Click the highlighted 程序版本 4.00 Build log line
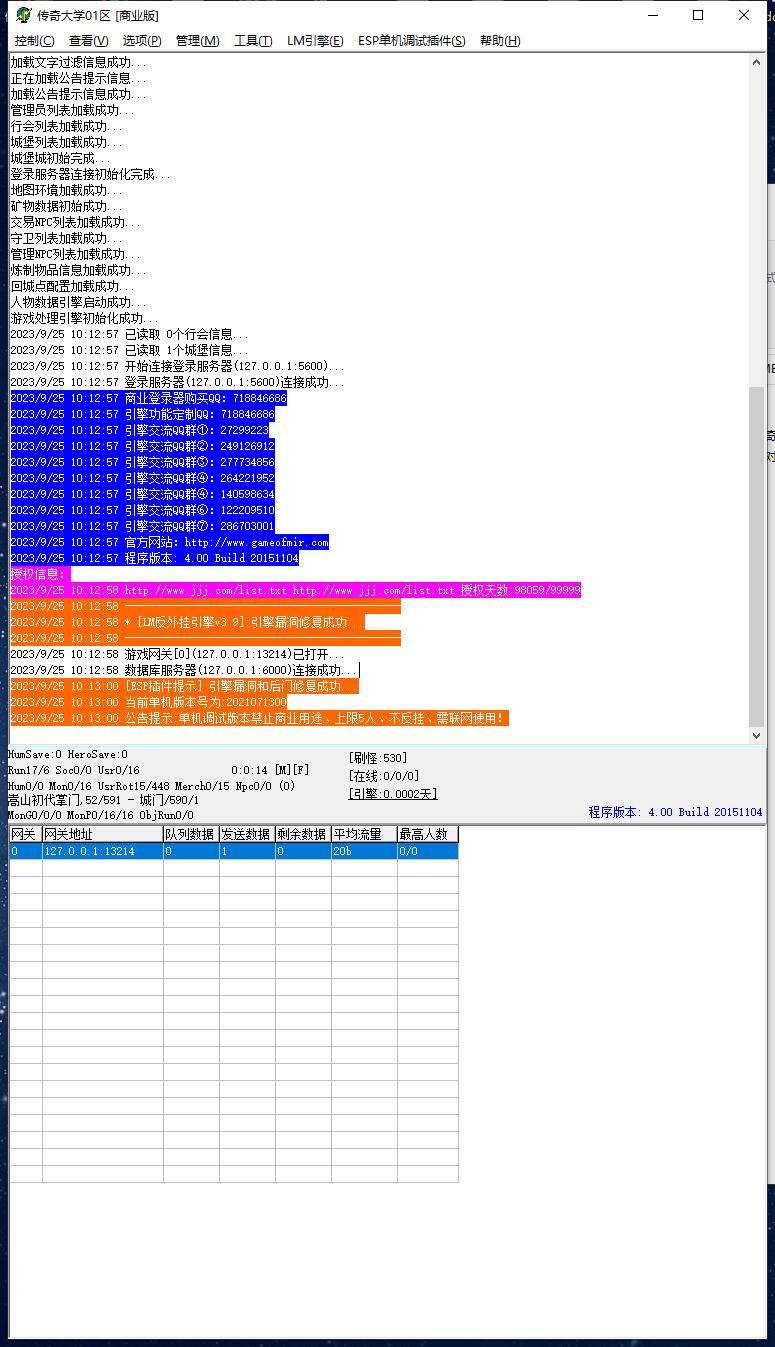Image resolution: width=775 pixels, height=1347 pixels. [154, 558]
